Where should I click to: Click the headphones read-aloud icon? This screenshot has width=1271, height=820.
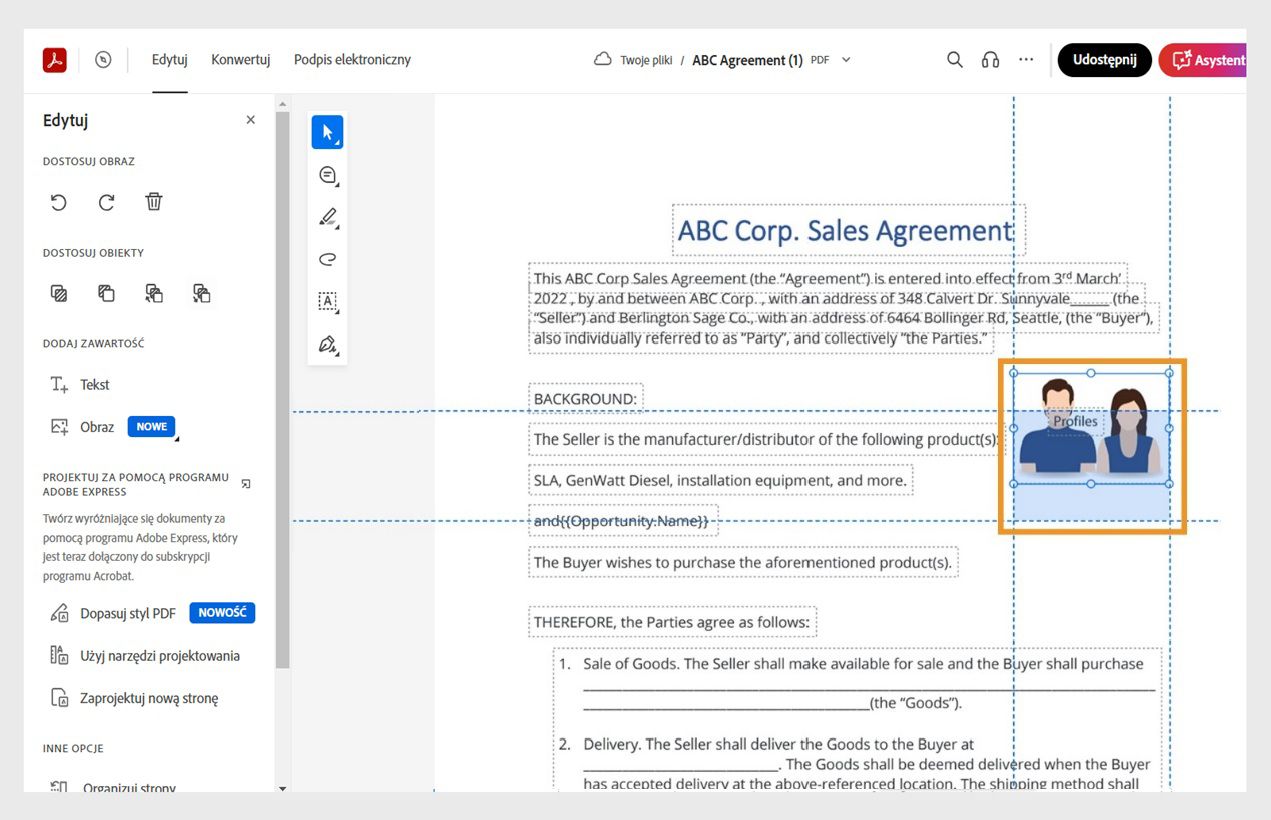click(x=990, y=60)
